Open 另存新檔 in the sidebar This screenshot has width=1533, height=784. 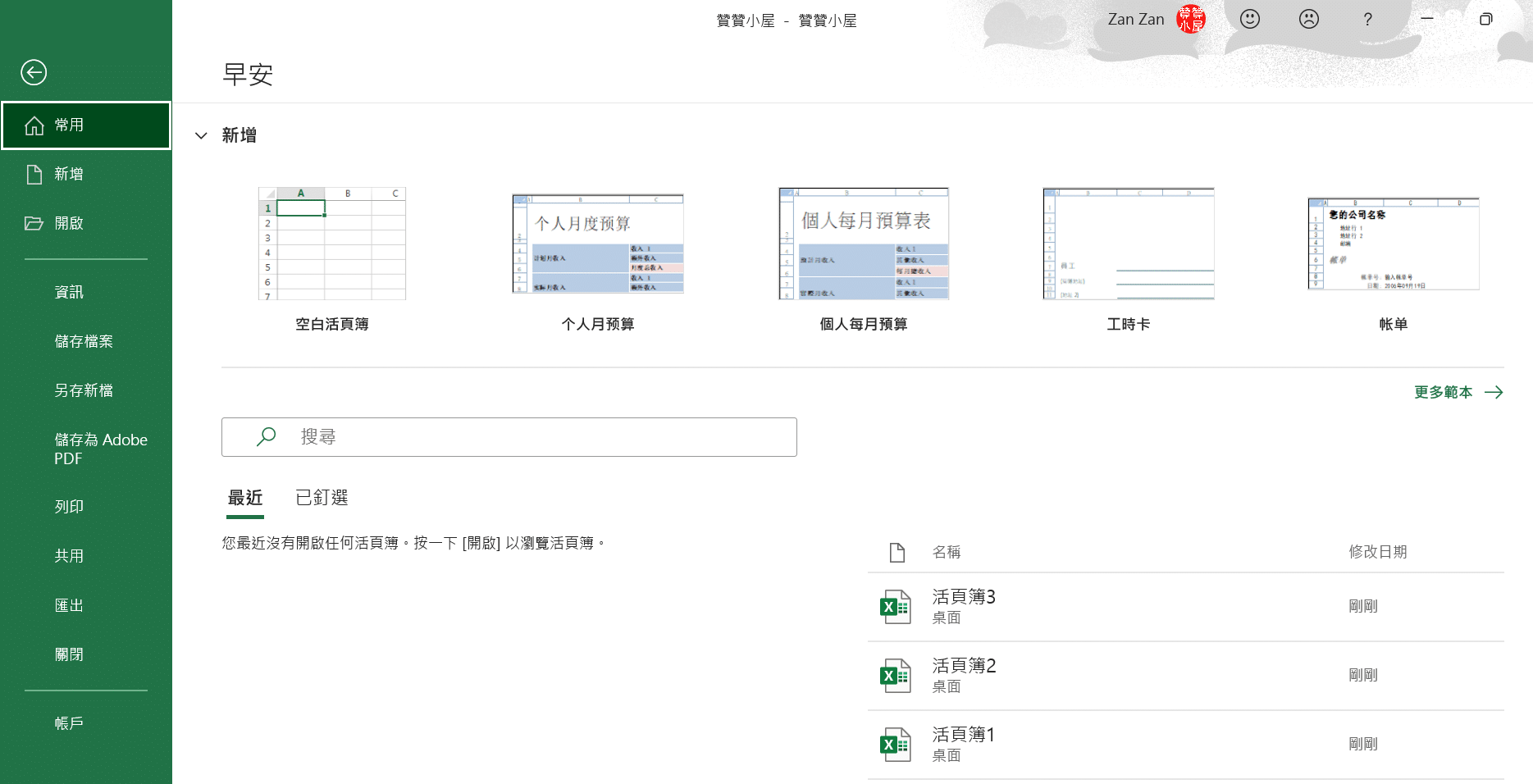(x=84, y=390)
